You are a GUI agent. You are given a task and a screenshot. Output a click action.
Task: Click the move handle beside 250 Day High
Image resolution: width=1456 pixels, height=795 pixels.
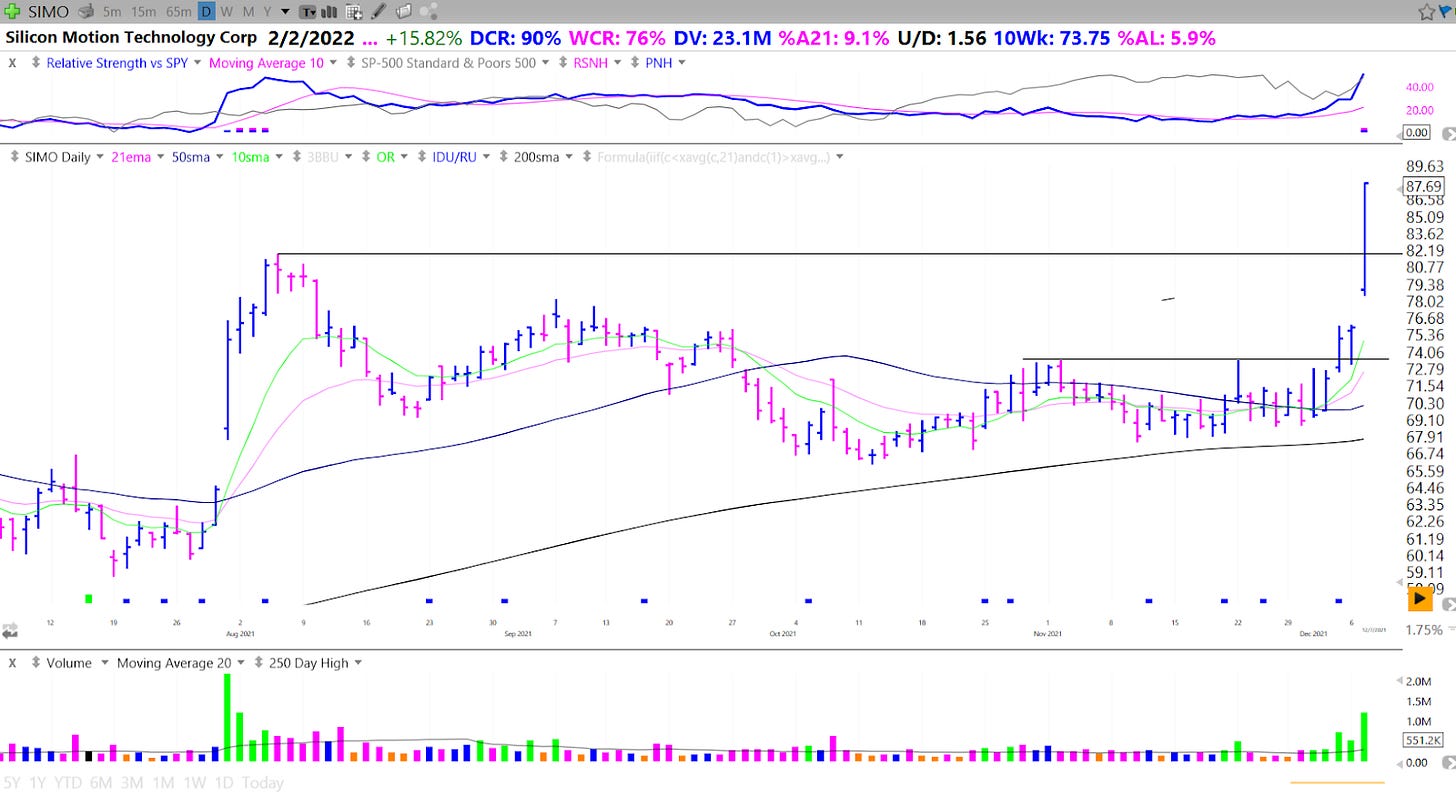[258, 663]
